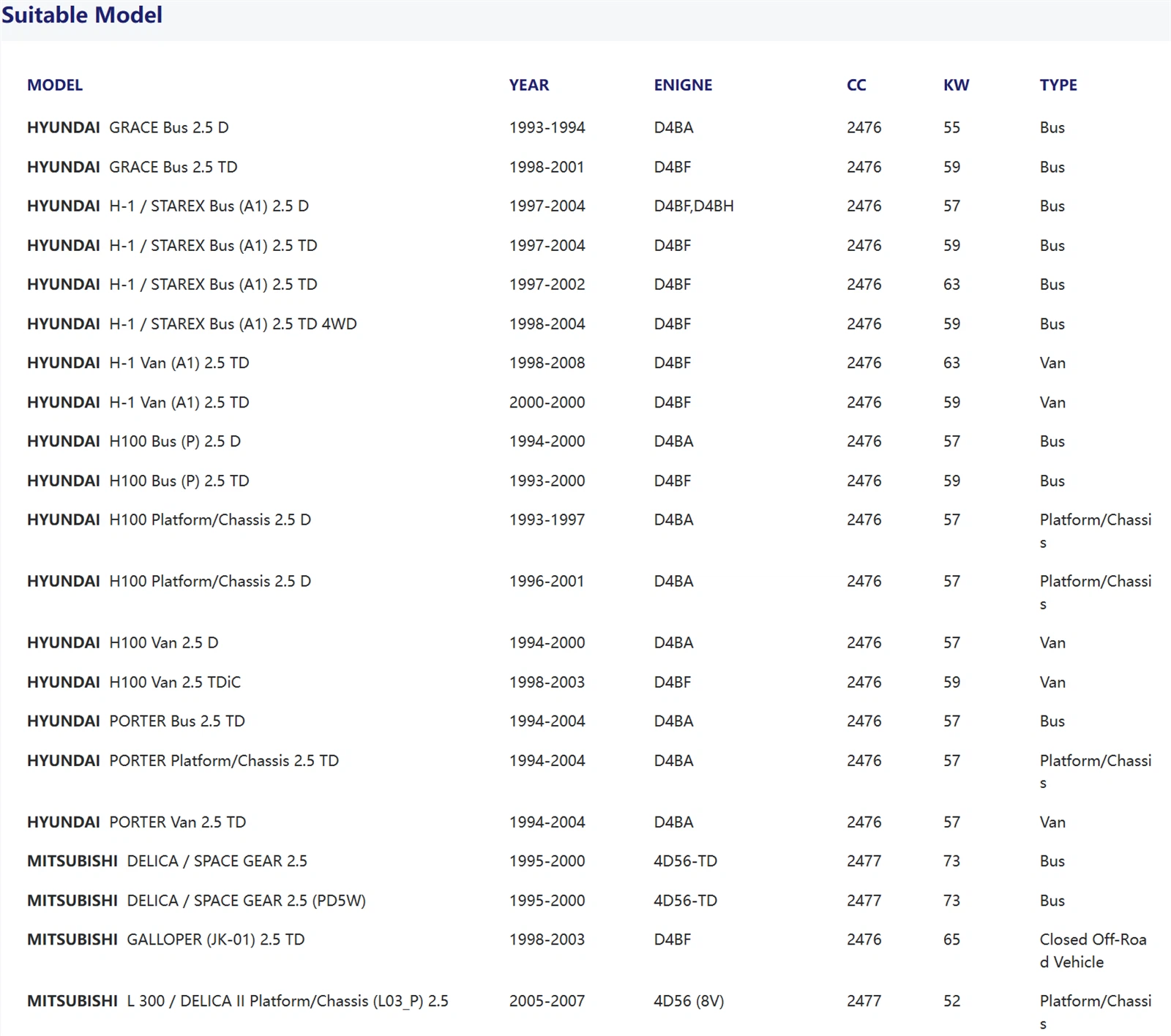Click type 'Van' in PORTER Van row
This screenshot has height=1036, width=1171.
coord(1052,822)
